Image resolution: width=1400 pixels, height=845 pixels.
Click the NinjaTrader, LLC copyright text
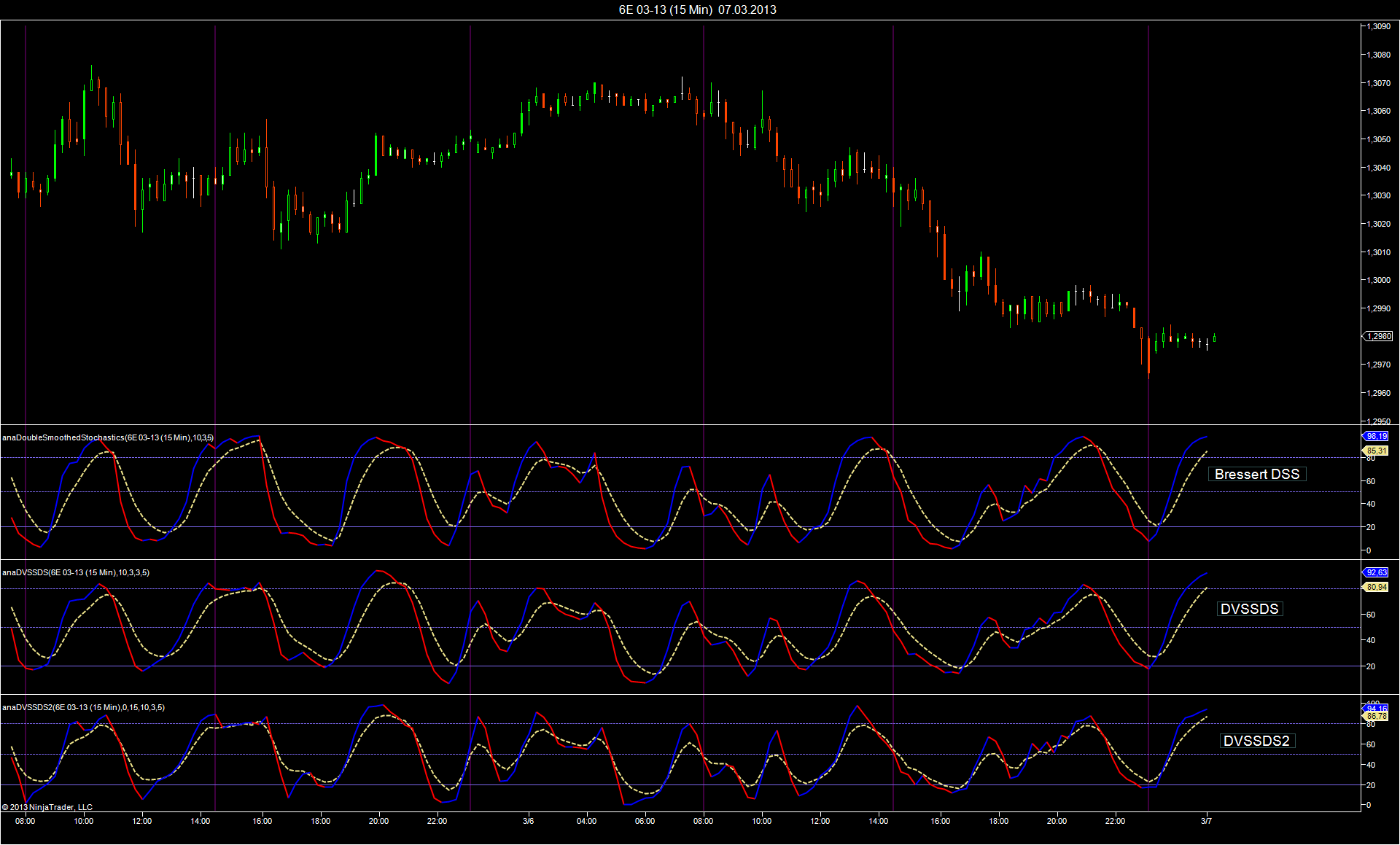point(47,807)
